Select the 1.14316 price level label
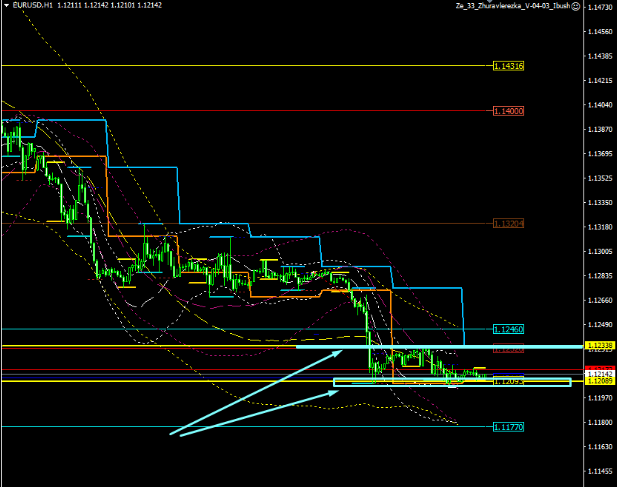 point(509,66)
